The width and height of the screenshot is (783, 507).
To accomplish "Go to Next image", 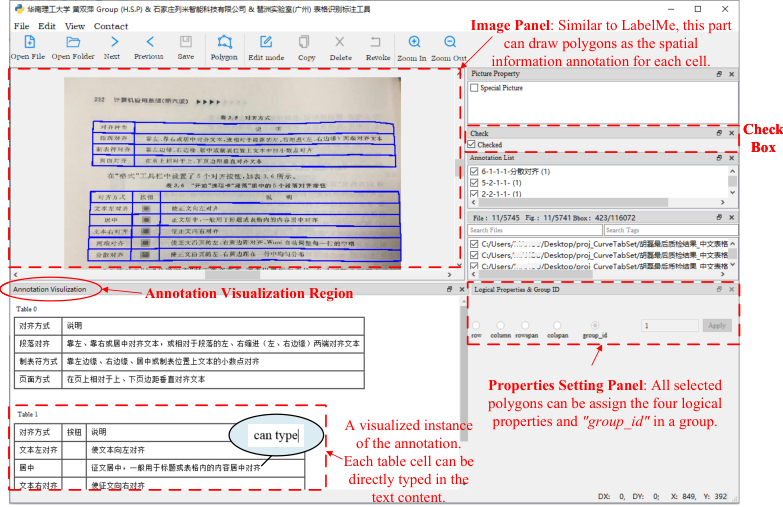I will point(114,41).
